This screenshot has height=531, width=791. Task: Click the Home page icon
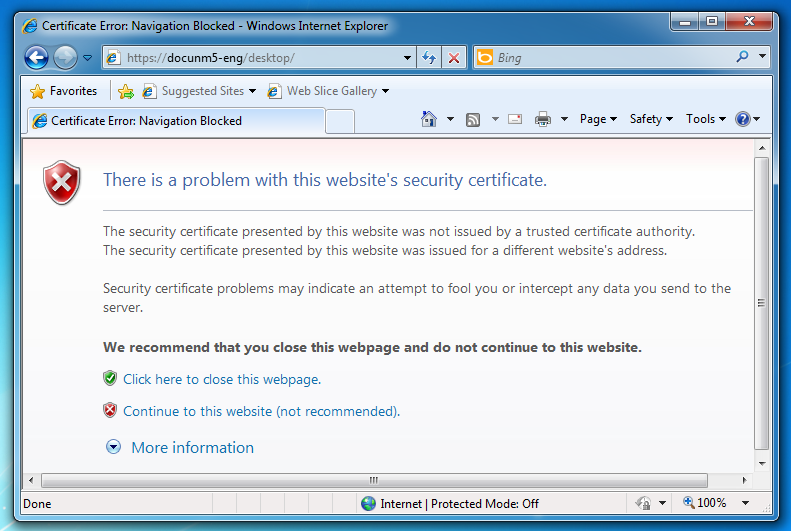click(x=429, y=119)
